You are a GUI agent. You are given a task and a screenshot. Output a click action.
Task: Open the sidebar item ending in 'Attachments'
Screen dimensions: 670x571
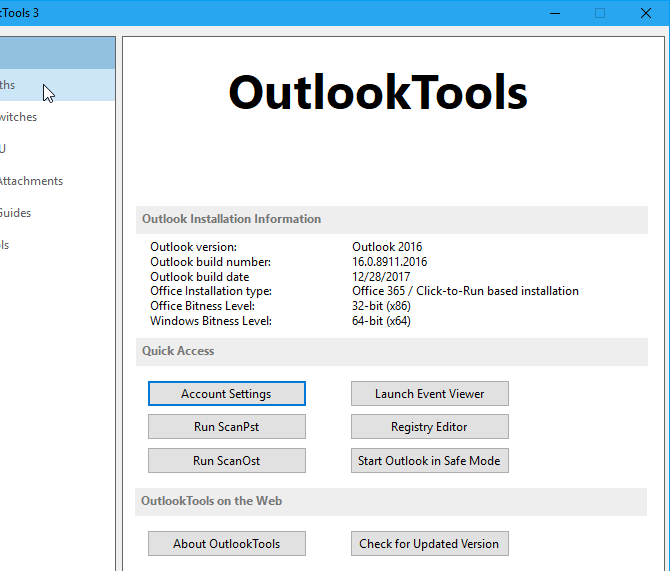click(x=57, y=181)
